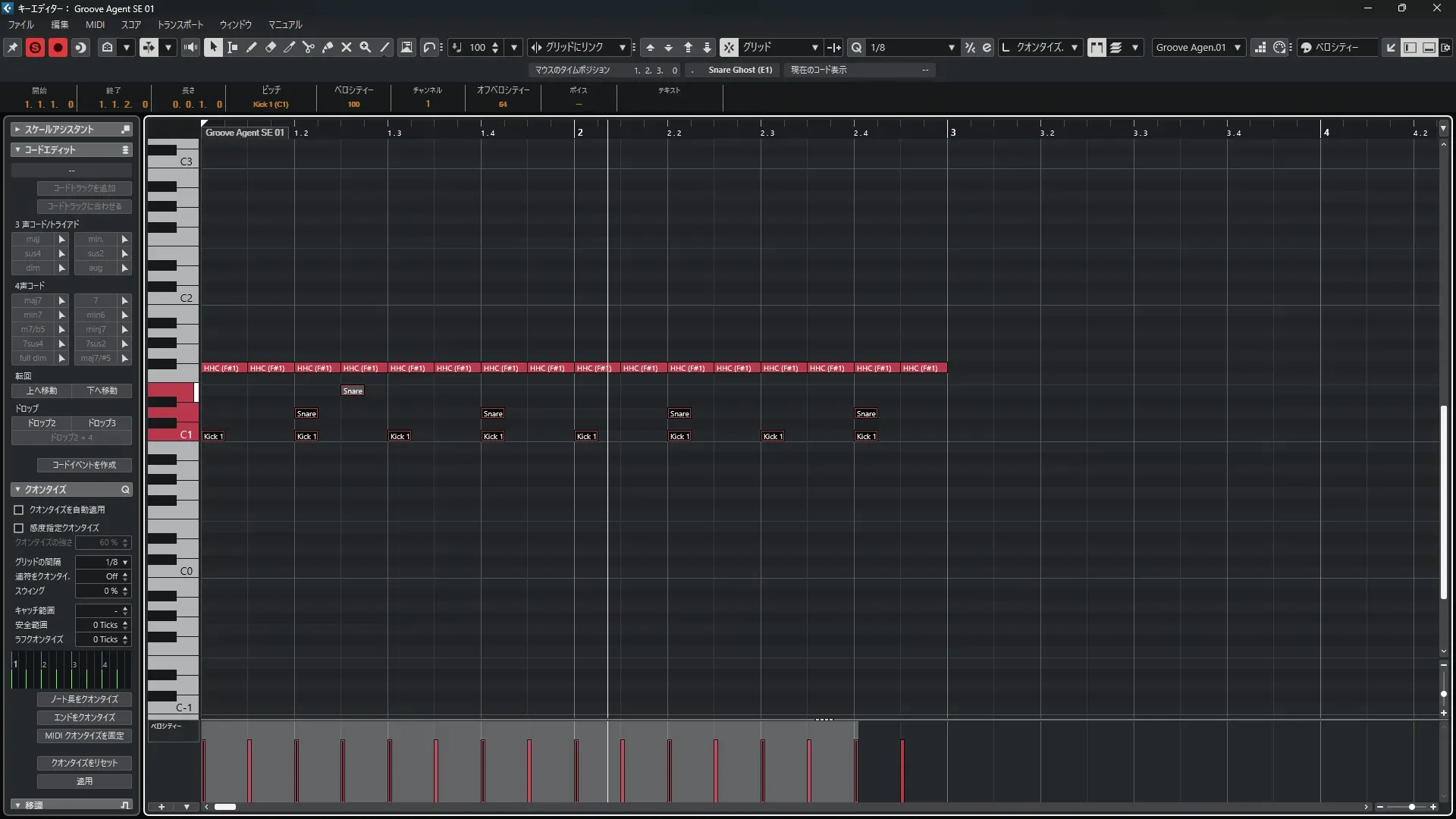Click the クオンタイズをリセット button
The width and height of the screenshot is (1456, 819).
tap(84, 763)
